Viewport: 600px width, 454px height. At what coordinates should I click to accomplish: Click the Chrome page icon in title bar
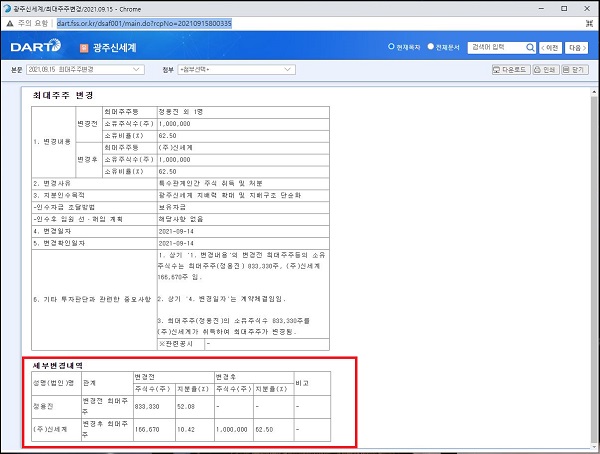(10, 7)
